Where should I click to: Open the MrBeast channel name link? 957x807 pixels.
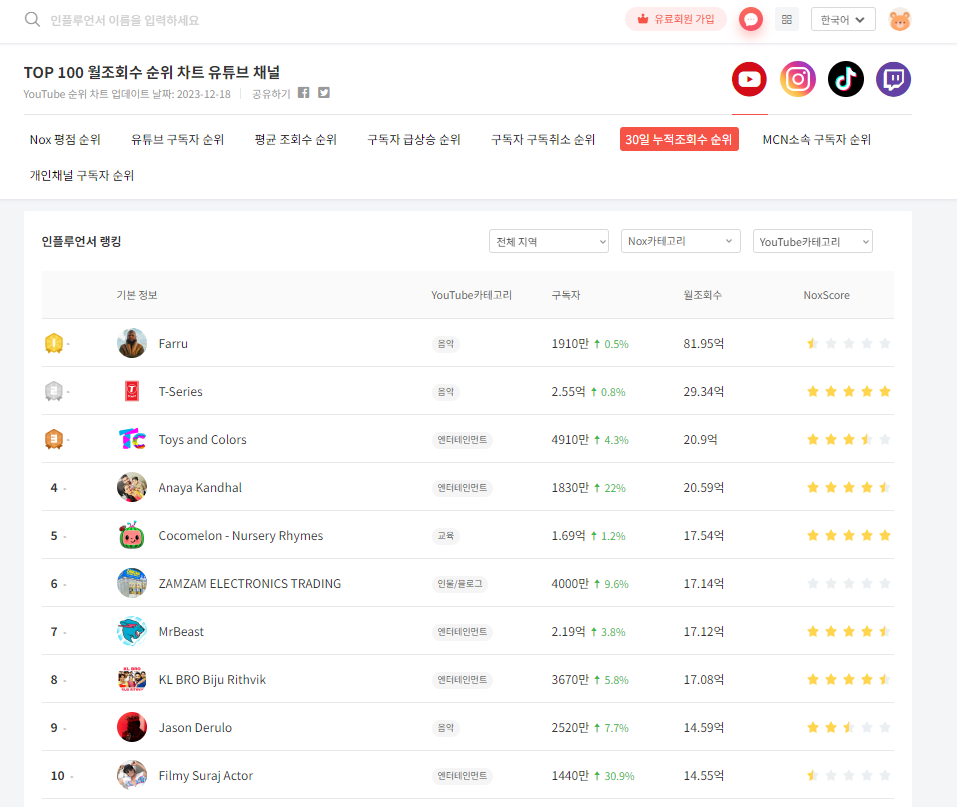[x=181, y=632]
